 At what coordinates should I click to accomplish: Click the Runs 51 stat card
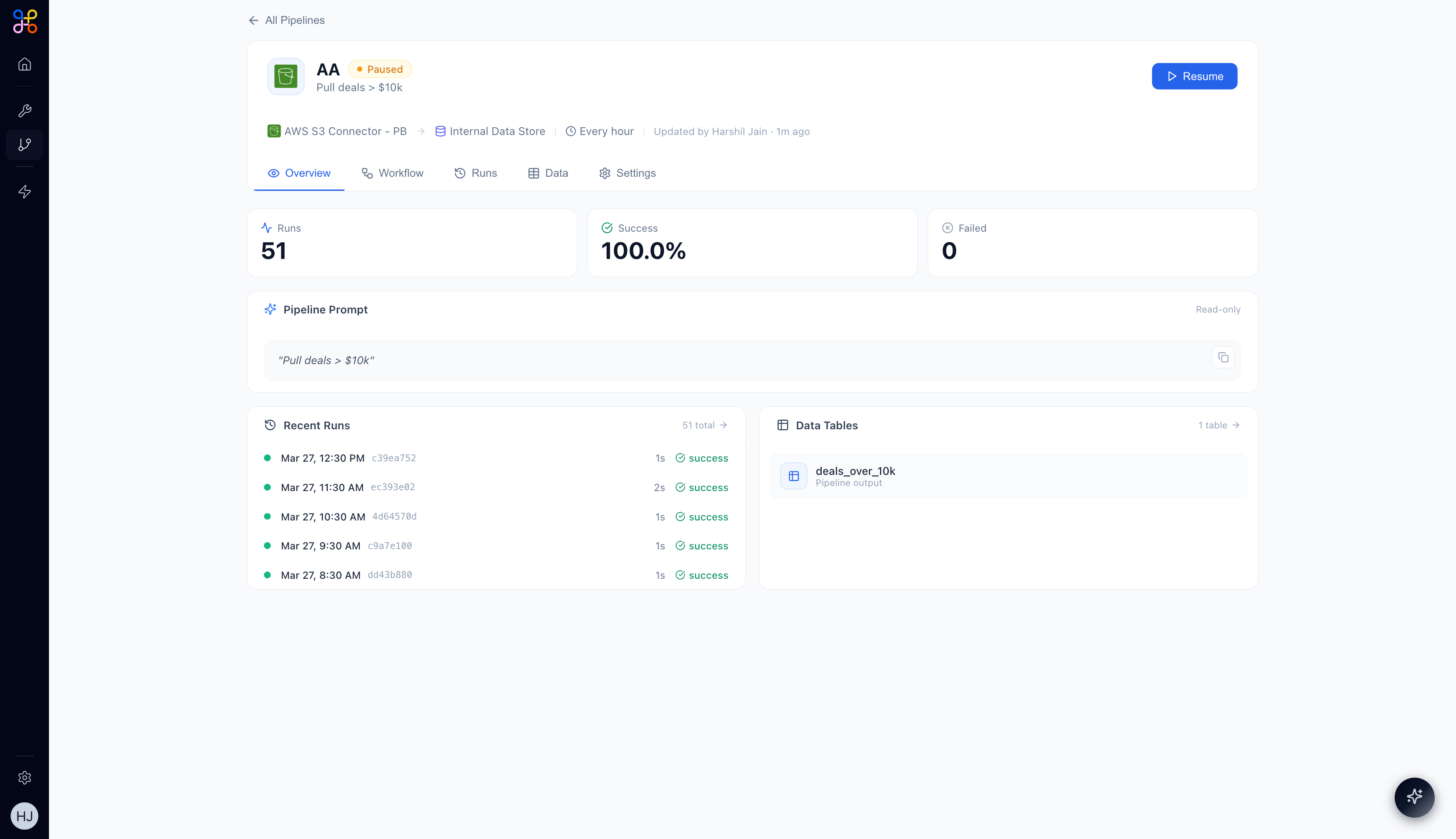pyautogui.click(x=412, y=243)
